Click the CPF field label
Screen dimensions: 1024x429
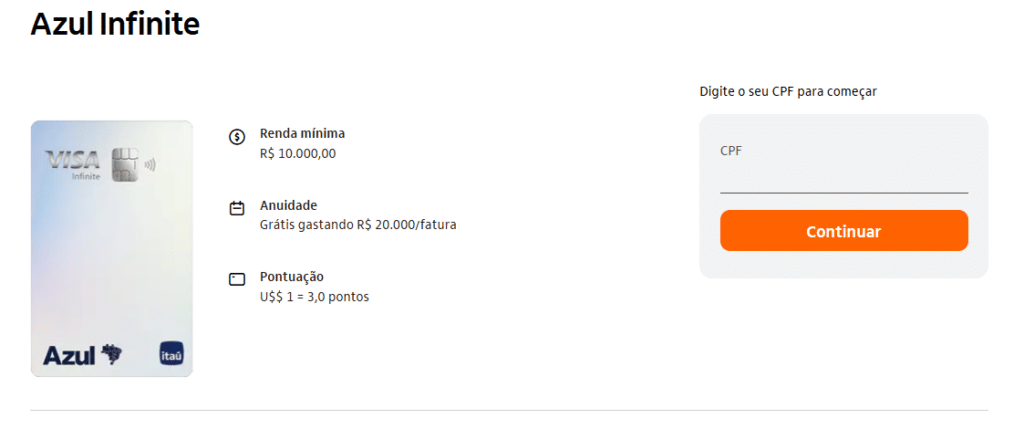(731, 151)
